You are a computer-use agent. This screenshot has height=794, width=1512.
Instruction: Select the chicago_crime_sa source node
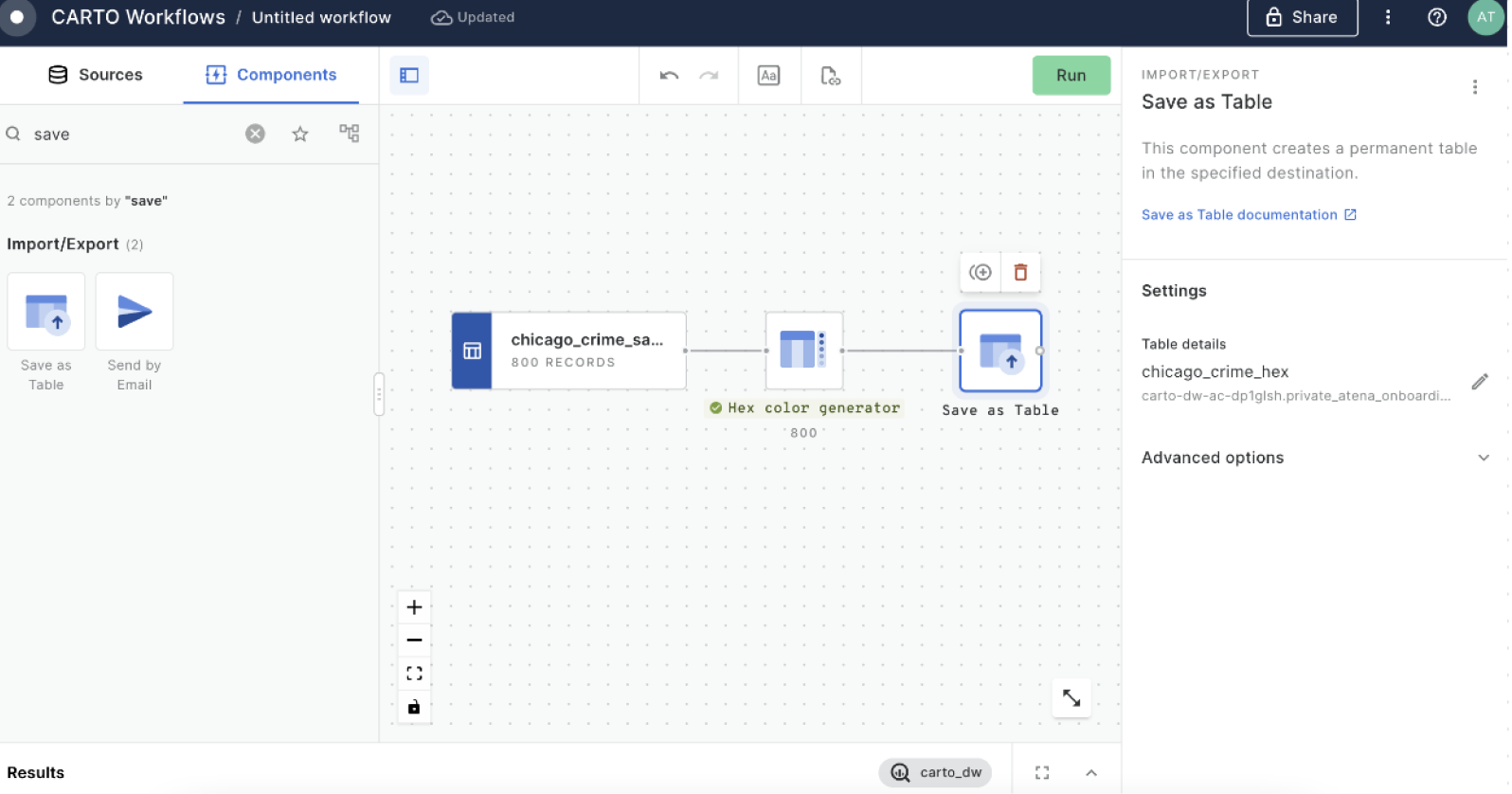569,351
